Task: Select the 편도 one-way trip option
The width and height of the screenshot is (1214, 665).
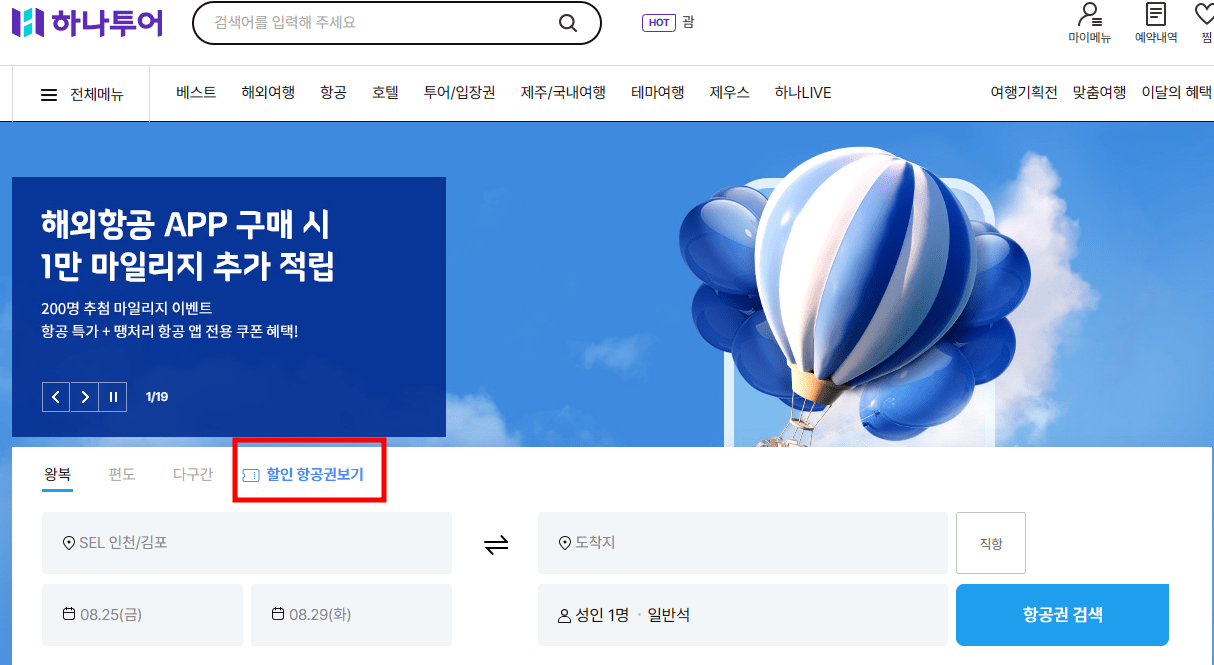Action: coord(122,474)
